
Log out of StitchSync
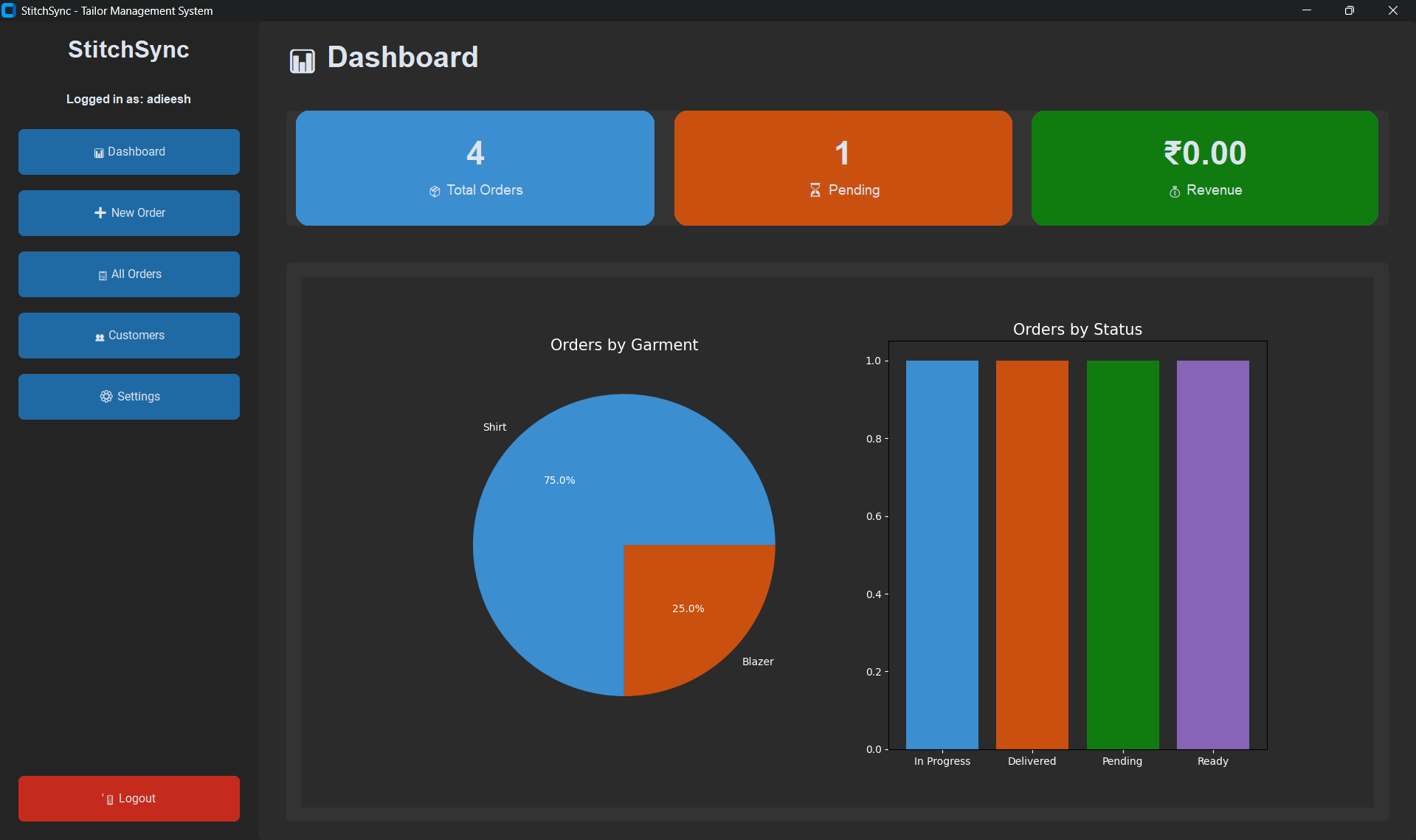[128, 798]
